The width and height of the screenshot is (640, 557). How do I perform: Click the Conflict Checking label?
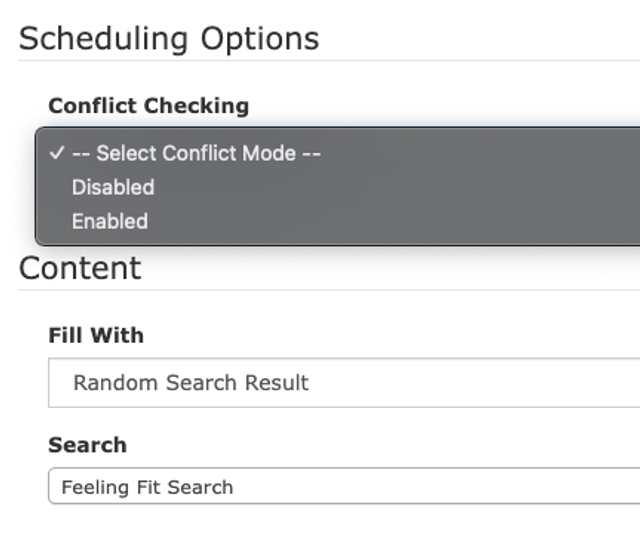[149, 106]
